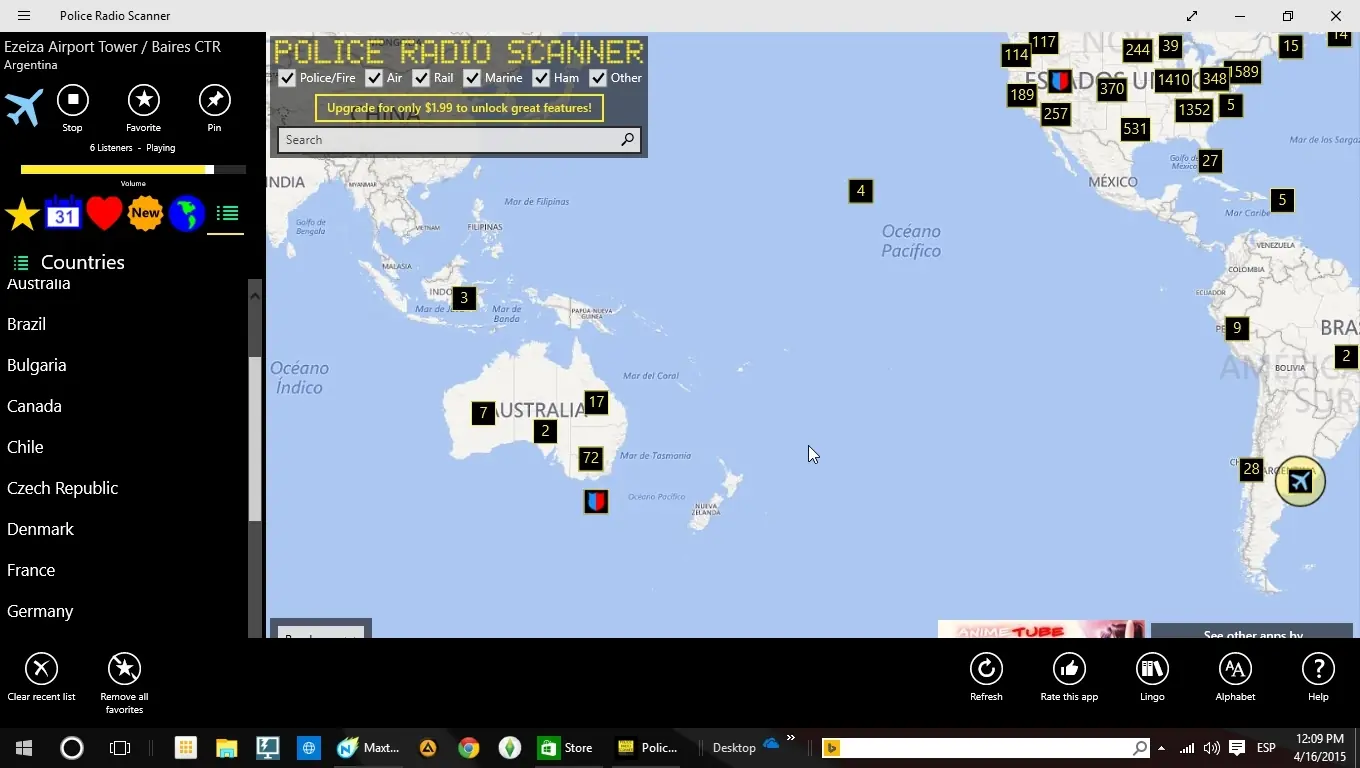
Task: Toggle full-screen with the expand arrows icon
Action: (x=1192, y=16)
